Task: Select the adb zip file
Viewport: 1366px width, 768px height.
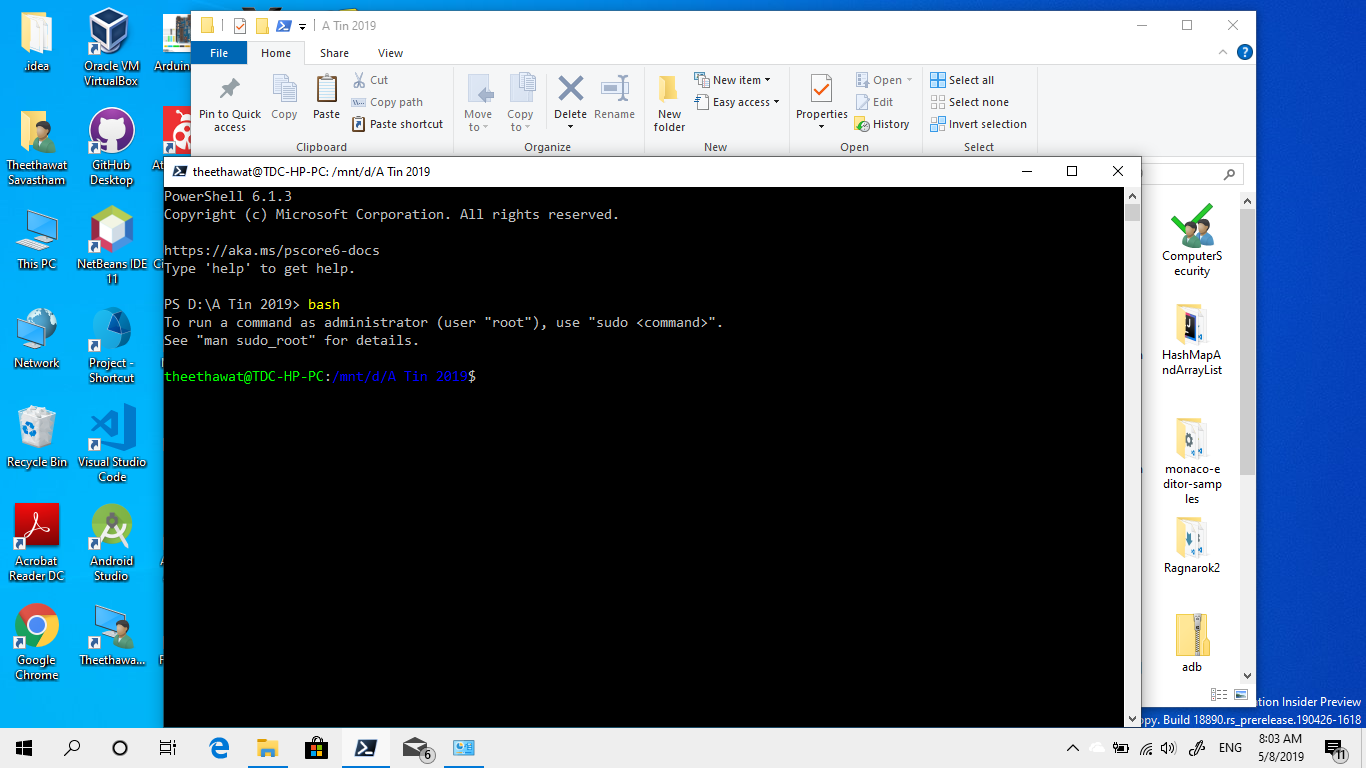Action: point(1191,643)
